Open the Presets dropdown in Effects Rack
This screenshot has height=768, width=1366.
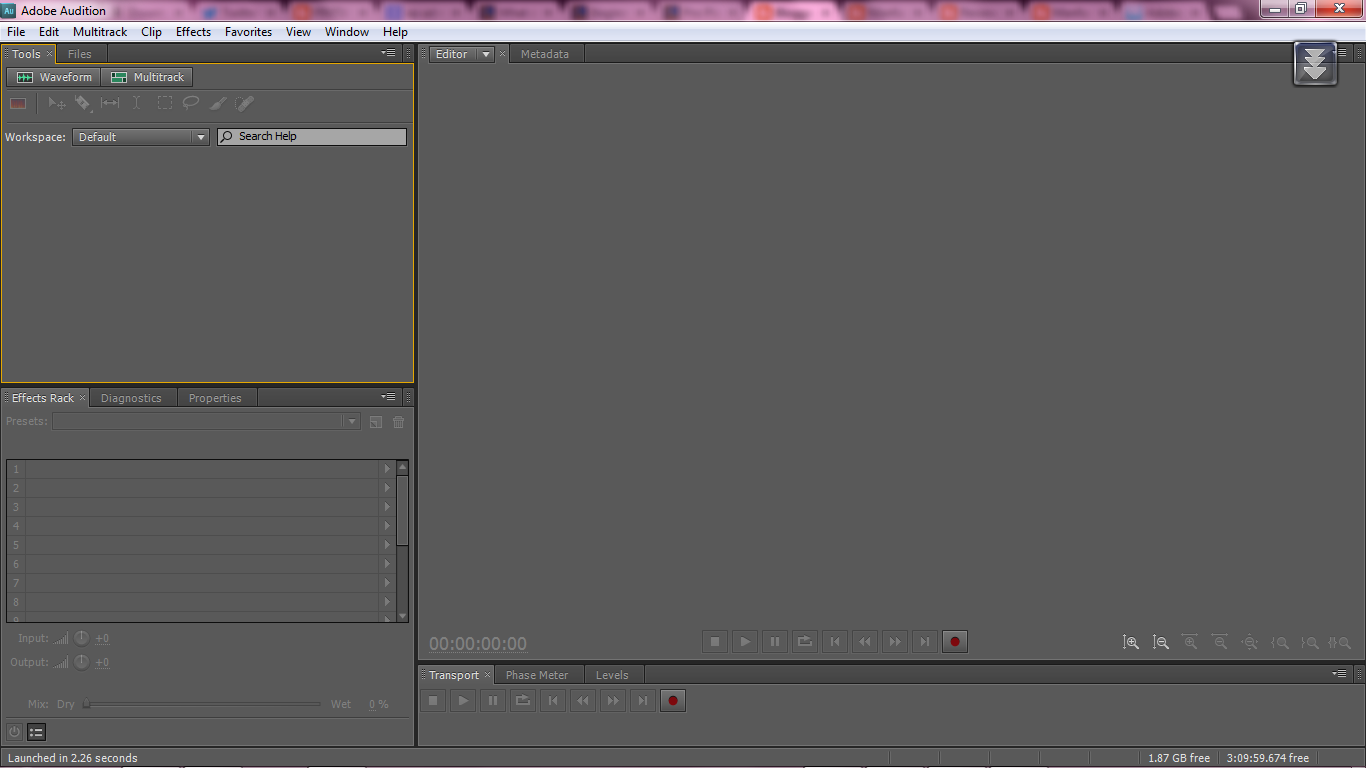351,421
